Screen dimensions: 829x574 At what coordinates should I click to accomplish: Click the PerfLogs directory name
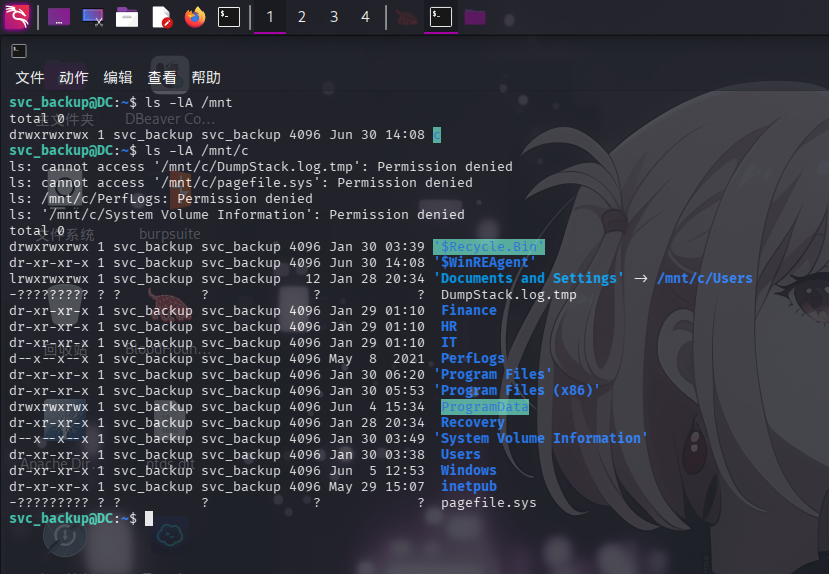tap(473, 359)
